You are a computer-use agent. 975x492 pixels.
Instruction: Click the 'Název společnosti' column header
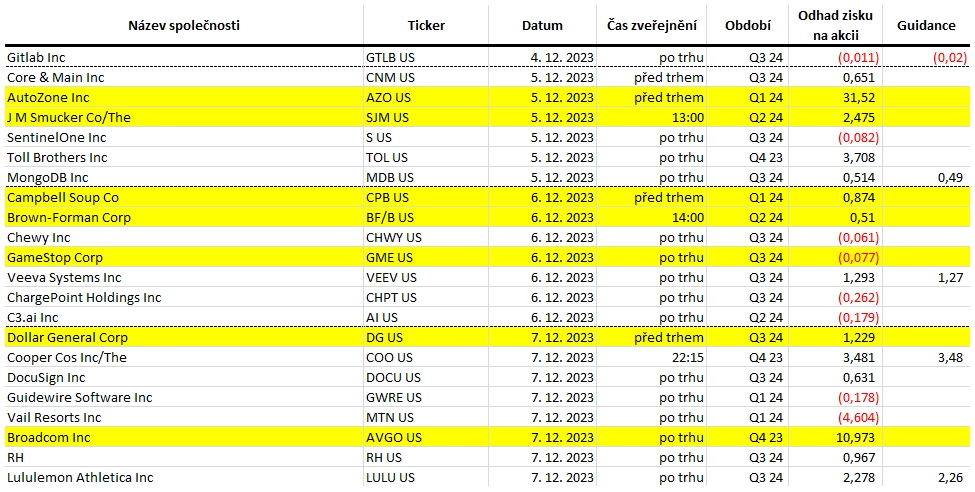pyautogui.click(x=184, y=26)
